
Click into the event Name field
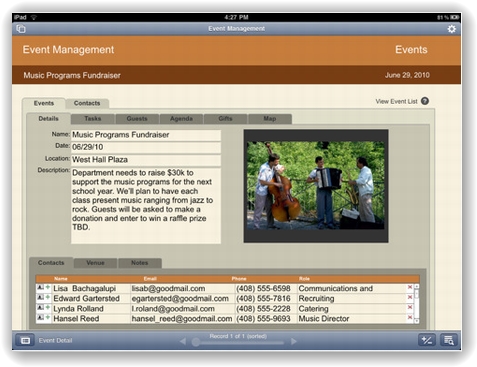coord(146,135)
